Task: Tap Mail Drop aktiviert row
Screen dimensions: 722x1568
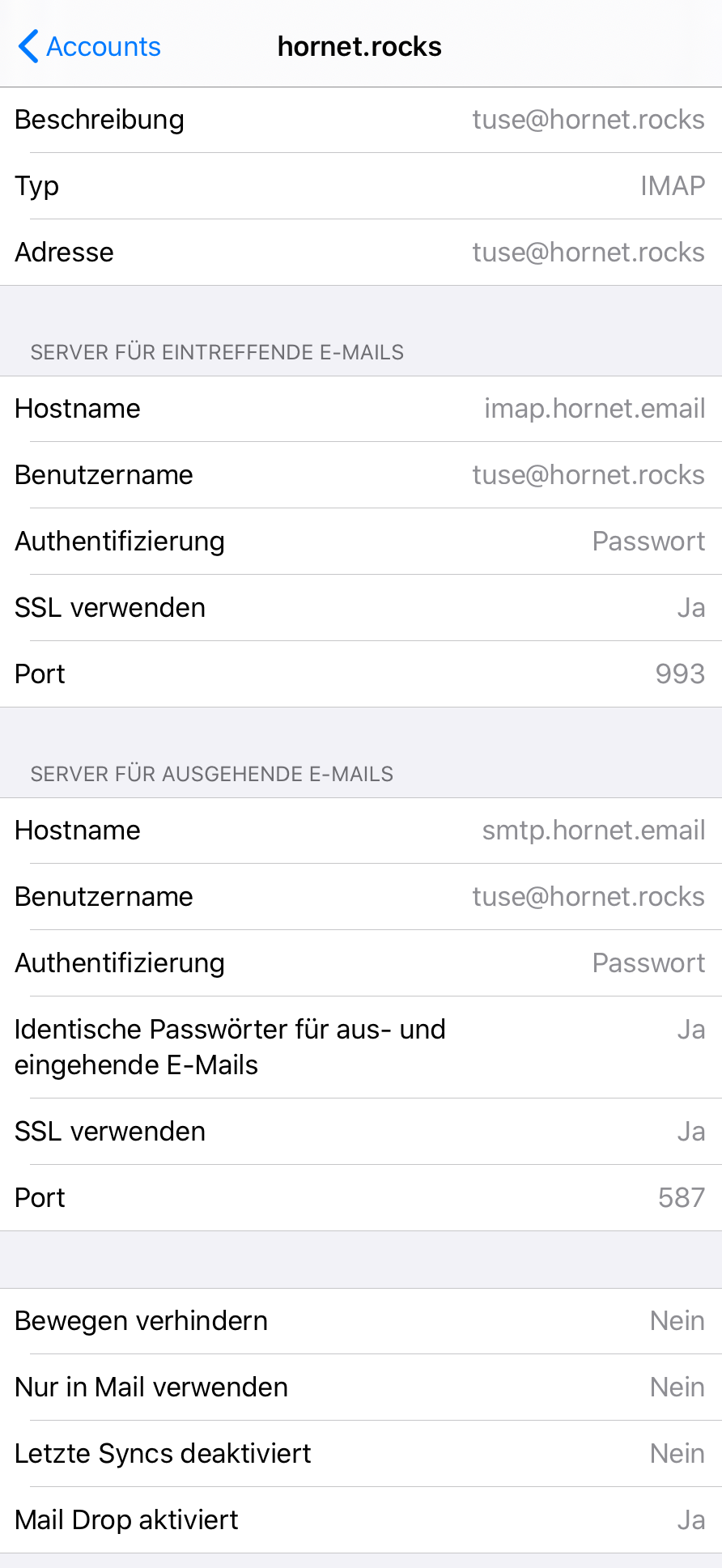Action: click(x=361, y=1520)
